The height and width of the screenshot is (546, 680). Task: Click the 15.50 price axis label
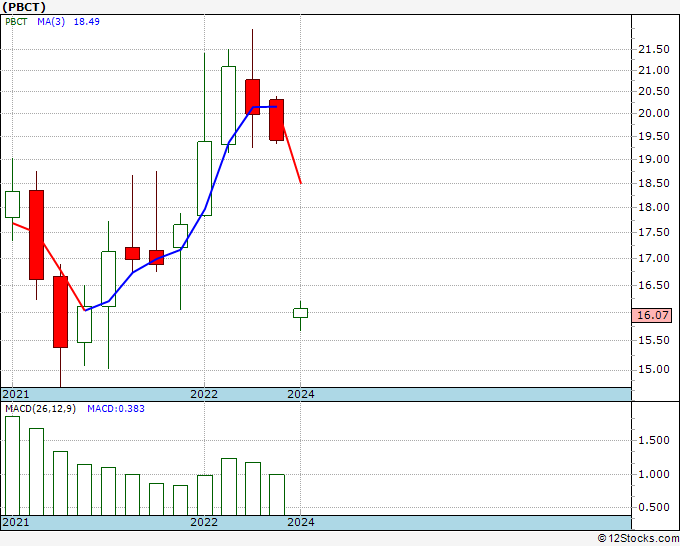click(654, 340)
